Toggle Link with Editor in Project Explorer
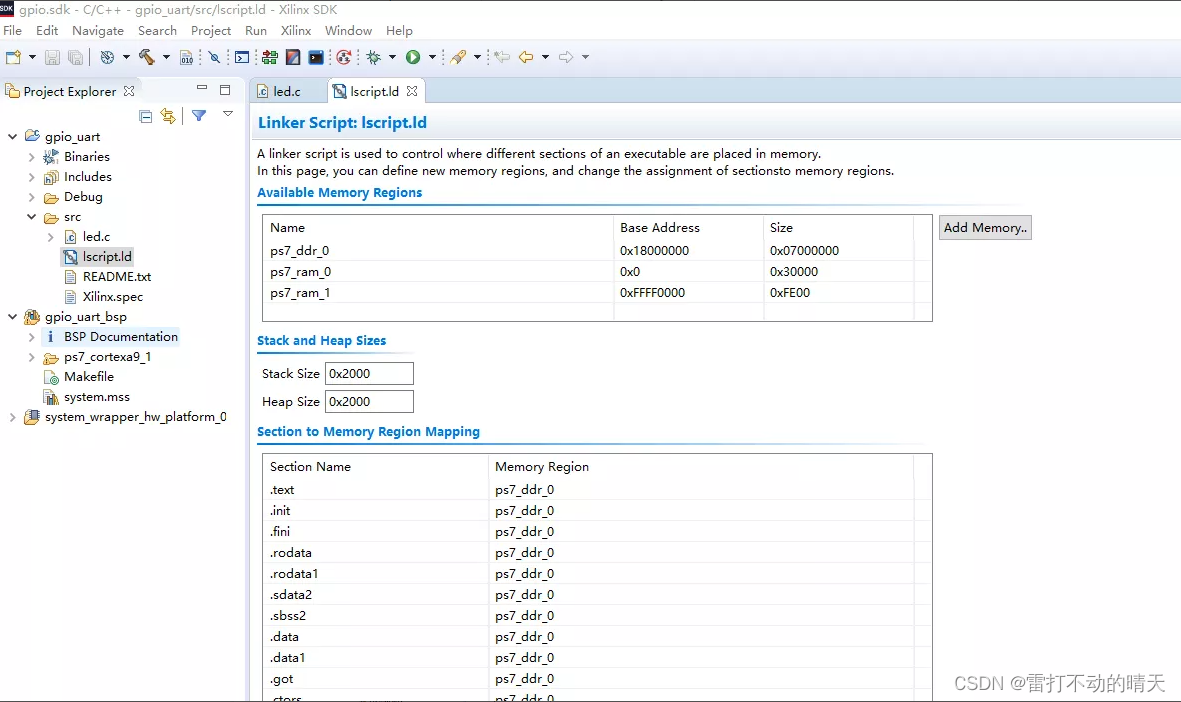This screenshot has height=702, width=1181. (x=168, y=116)
